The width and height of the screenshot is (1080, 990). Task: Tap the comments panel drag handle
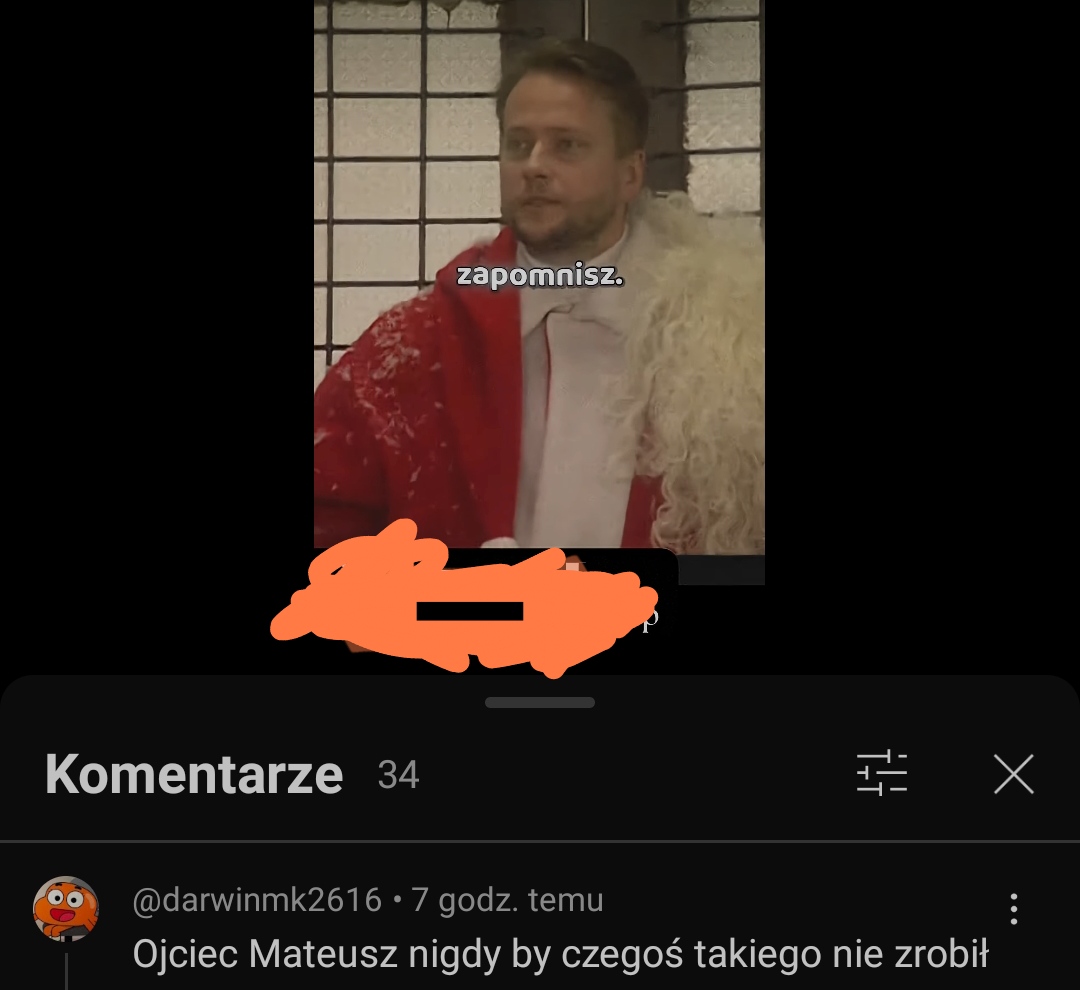tap(539, 702)
